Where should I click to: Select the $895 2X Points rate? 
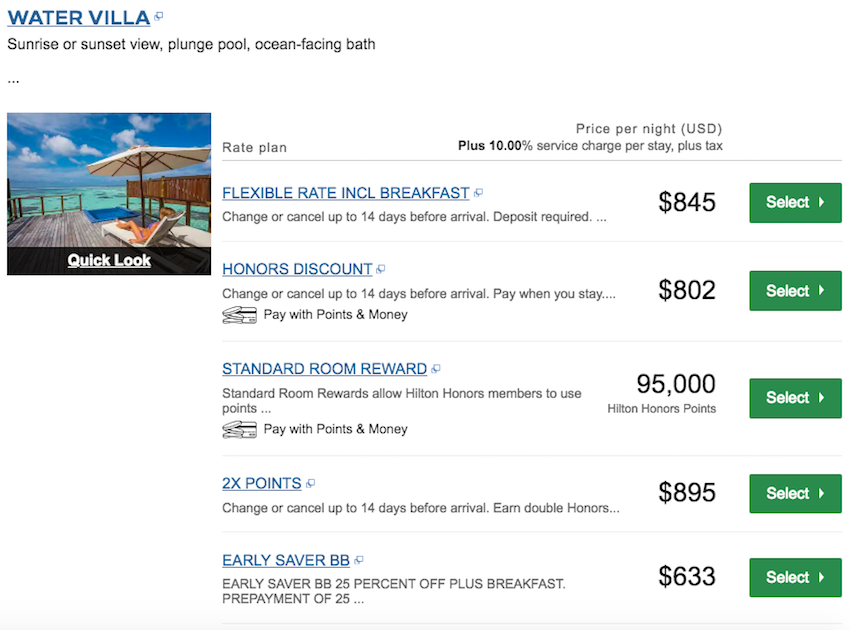(795, 493)
